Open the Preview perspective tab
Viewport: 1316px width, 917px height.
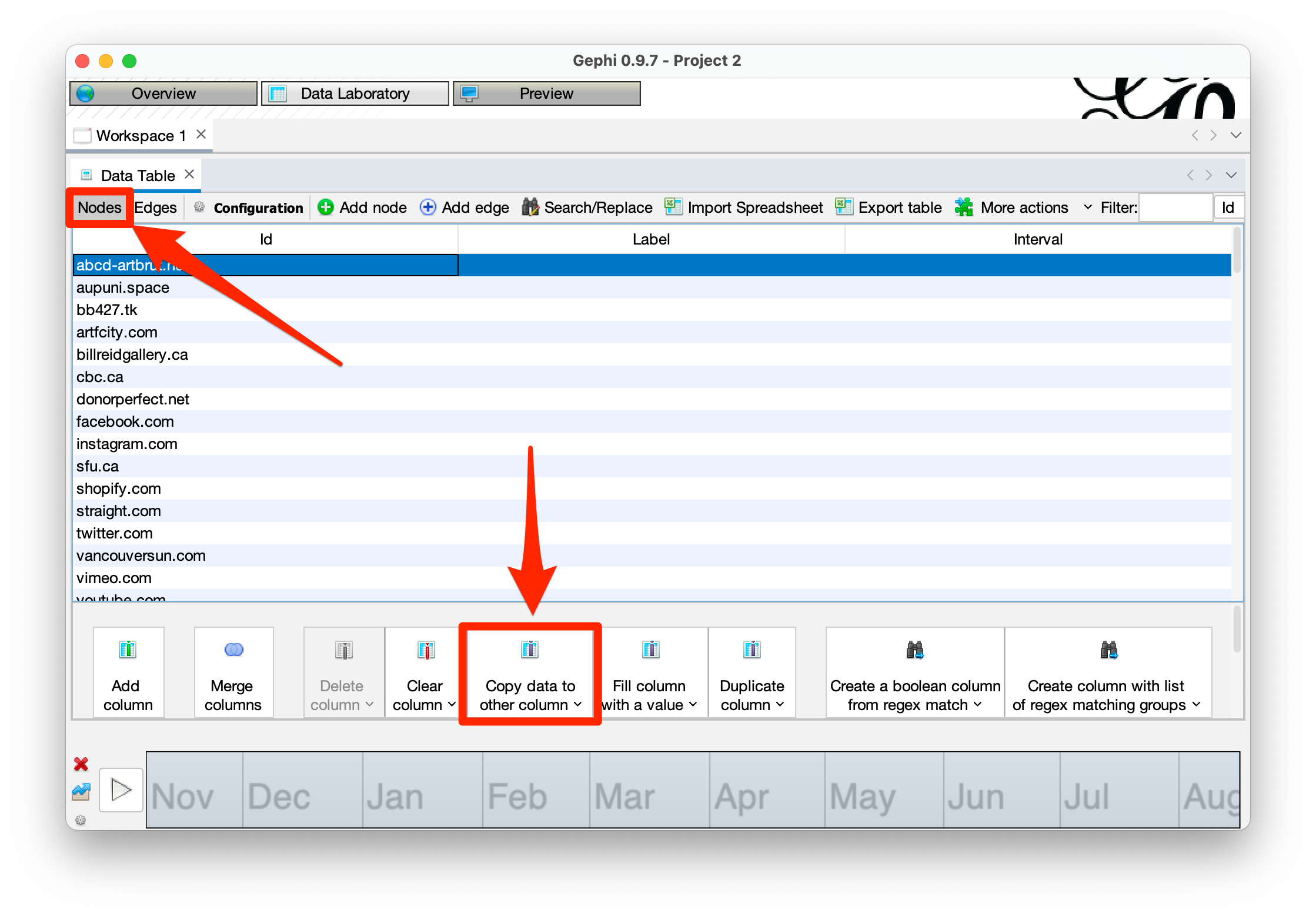coord(546,93)
